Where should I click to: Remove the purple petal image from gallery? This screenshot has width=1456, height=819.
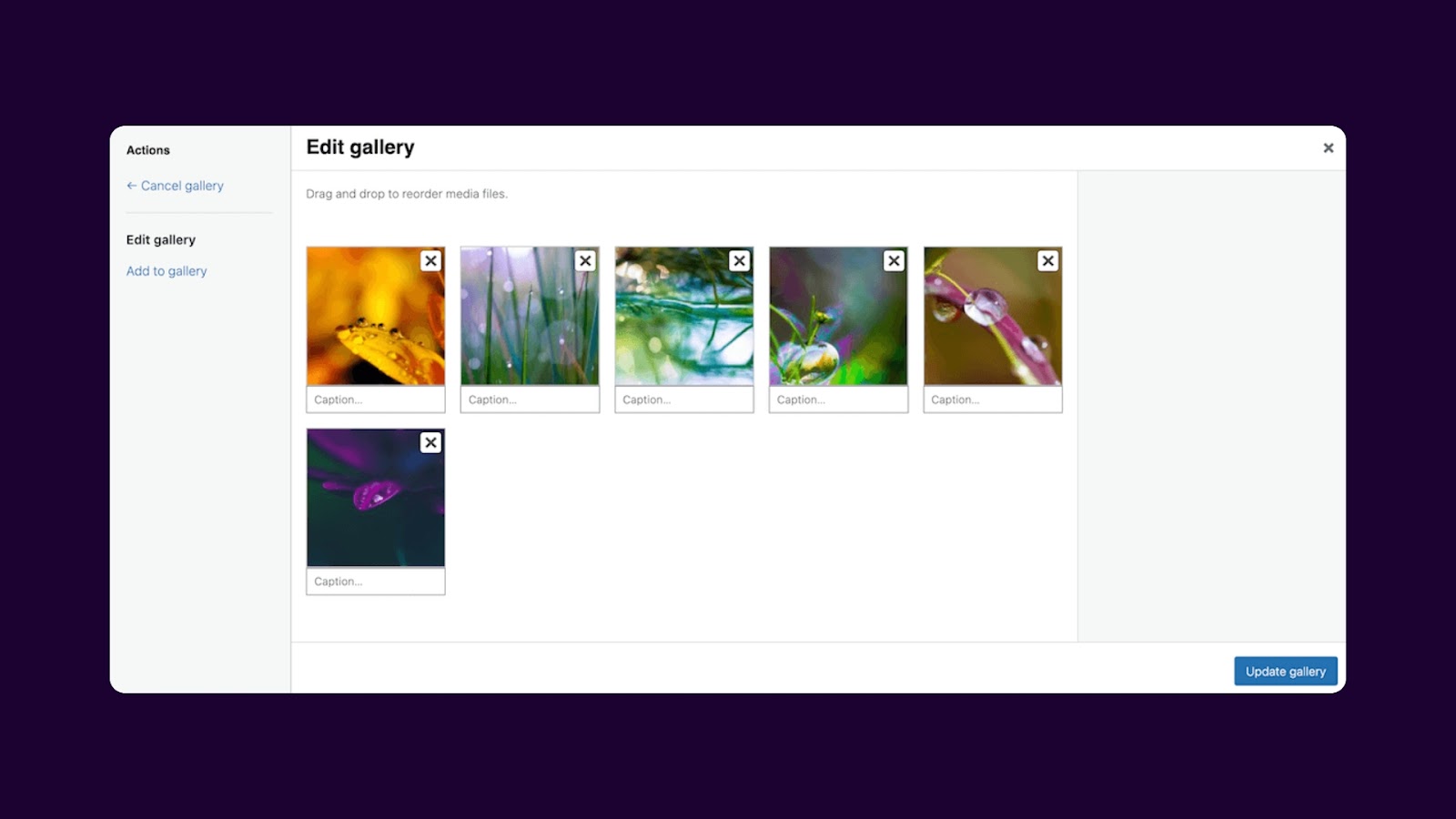coord(431,443)
